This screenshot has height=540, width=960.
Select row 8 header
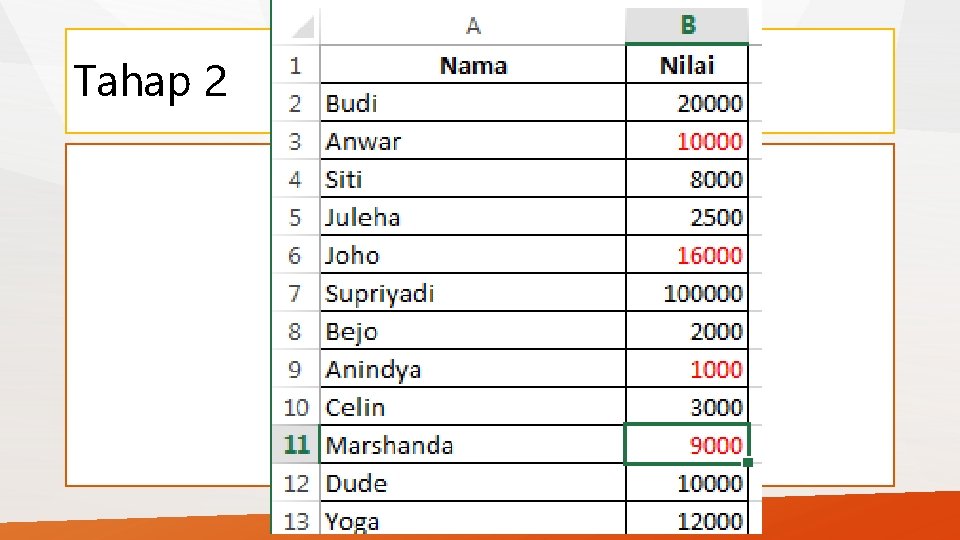pos(296,331)
